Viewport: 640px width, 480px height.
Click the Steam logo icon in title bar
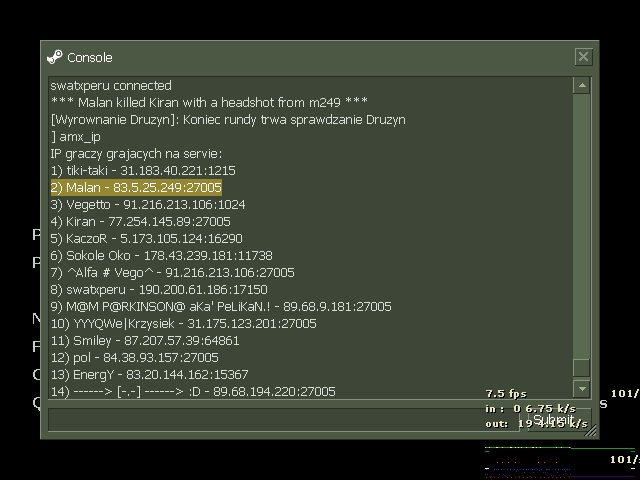pos(55,57)
